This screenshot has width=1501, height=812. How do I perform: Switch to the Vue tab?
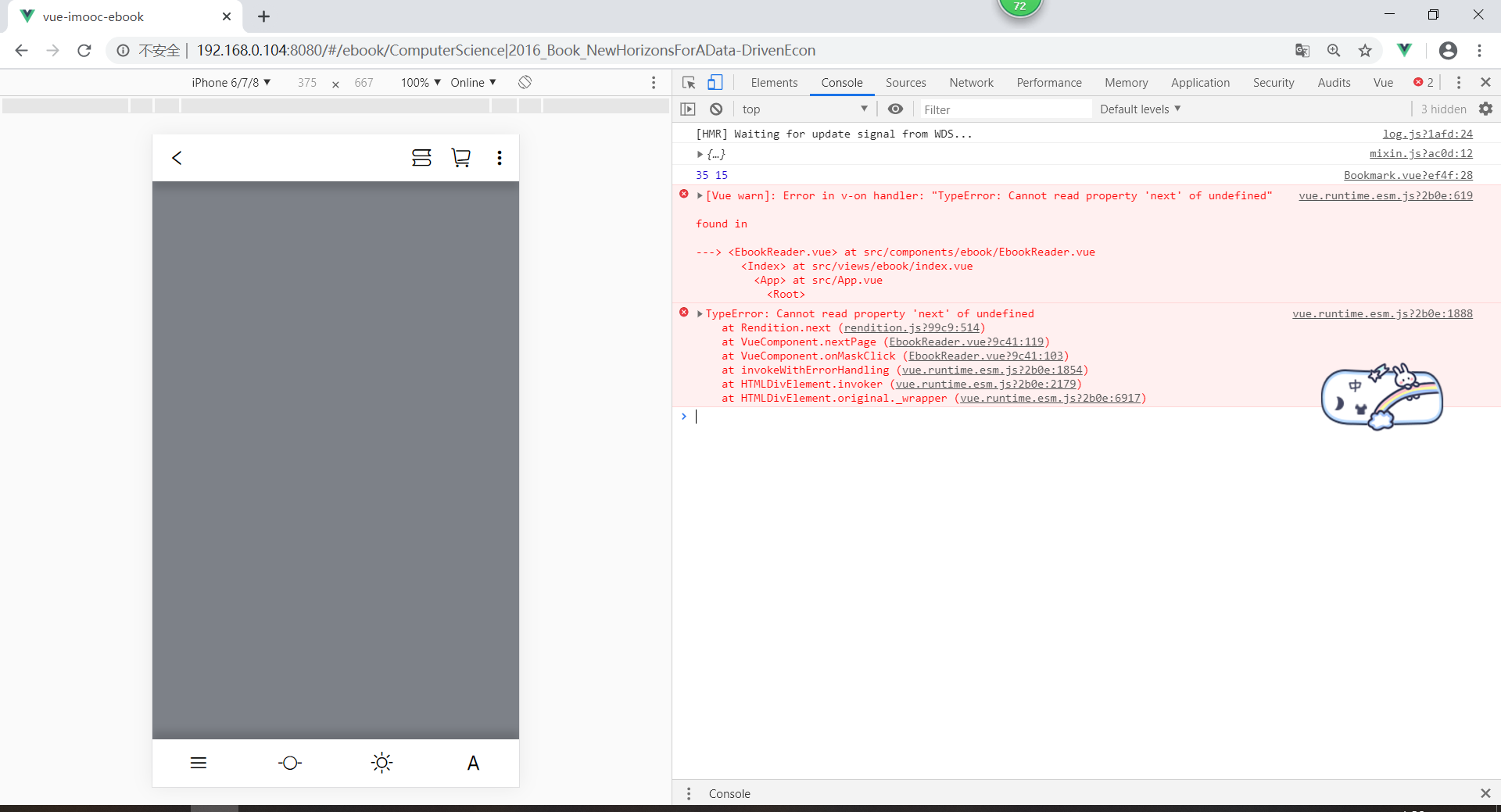1383,82
